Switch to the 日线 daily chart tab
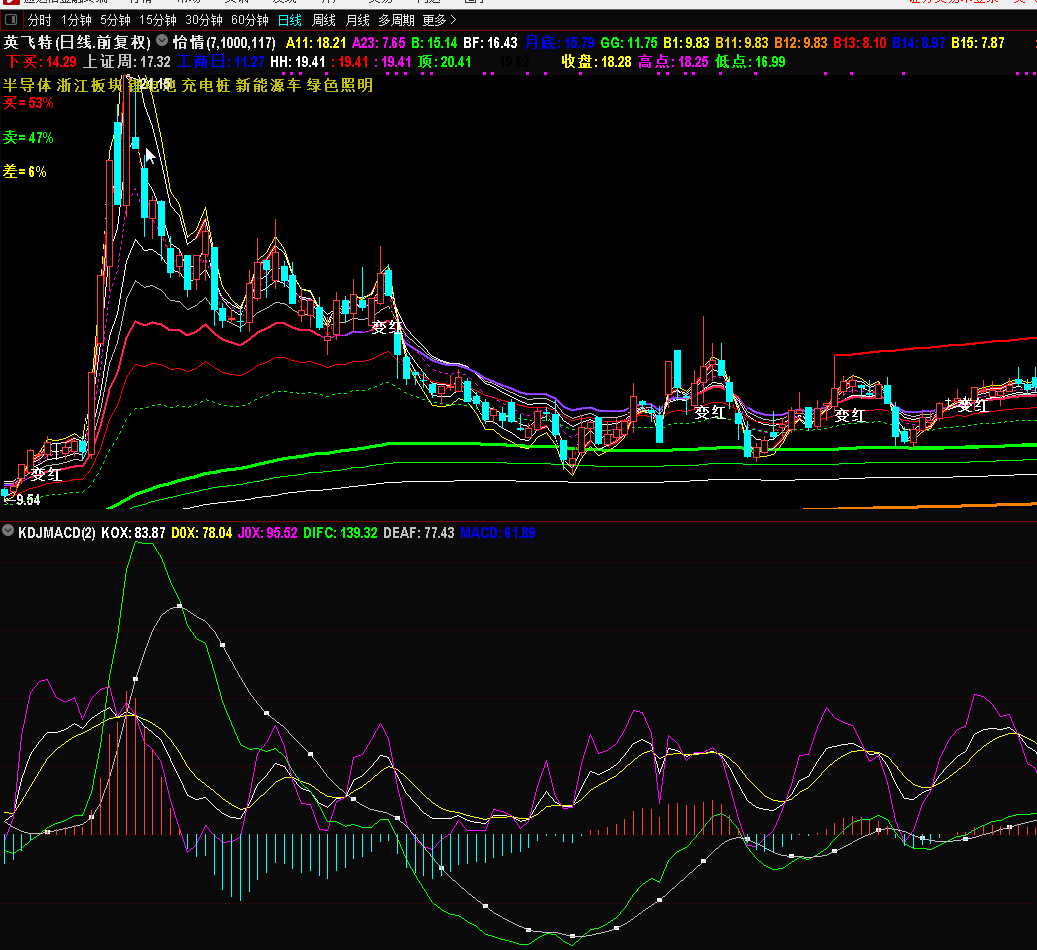This screenshot has width=1037, height=950. click(x=290, y=21)
